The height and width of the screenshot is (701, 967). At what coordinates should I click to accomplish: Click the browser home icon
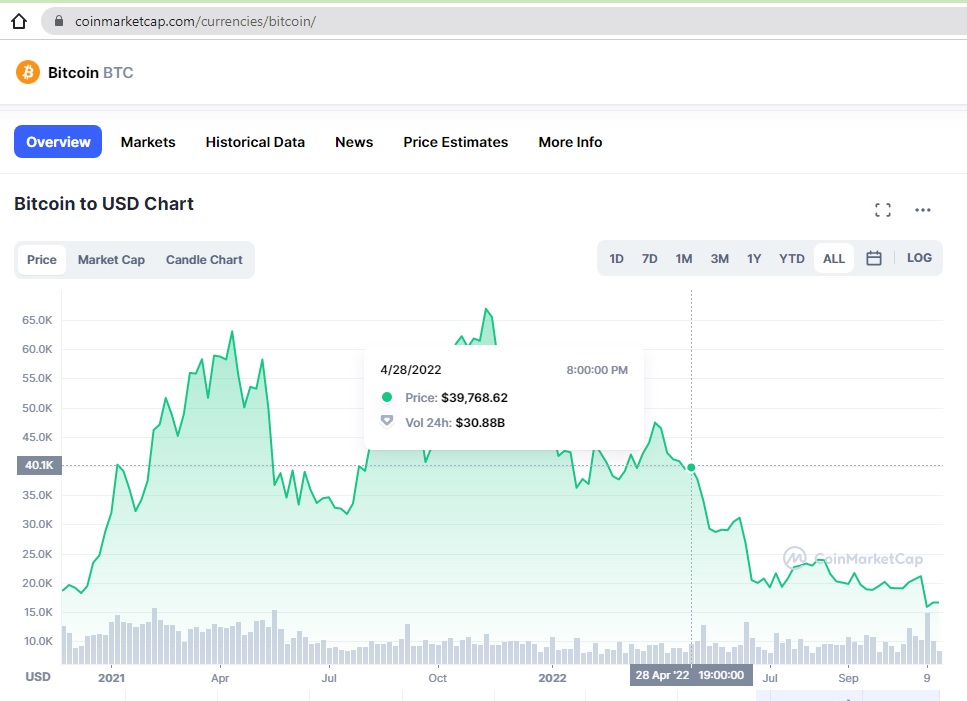[19, 22]
